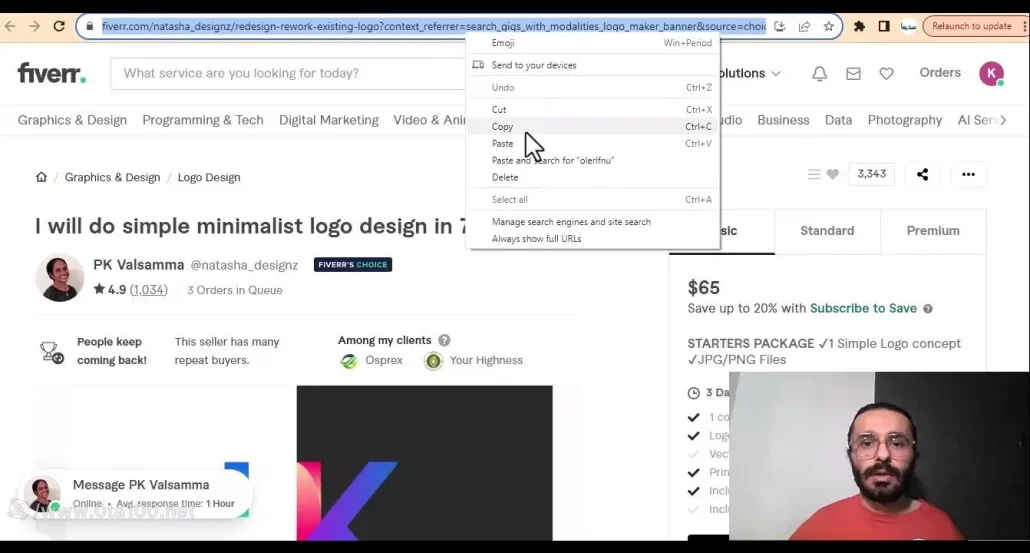Open the browser extensions puzzle icon
This screenshot has width=1030, height=553.
pyautogui.click(x=859, y=26)
